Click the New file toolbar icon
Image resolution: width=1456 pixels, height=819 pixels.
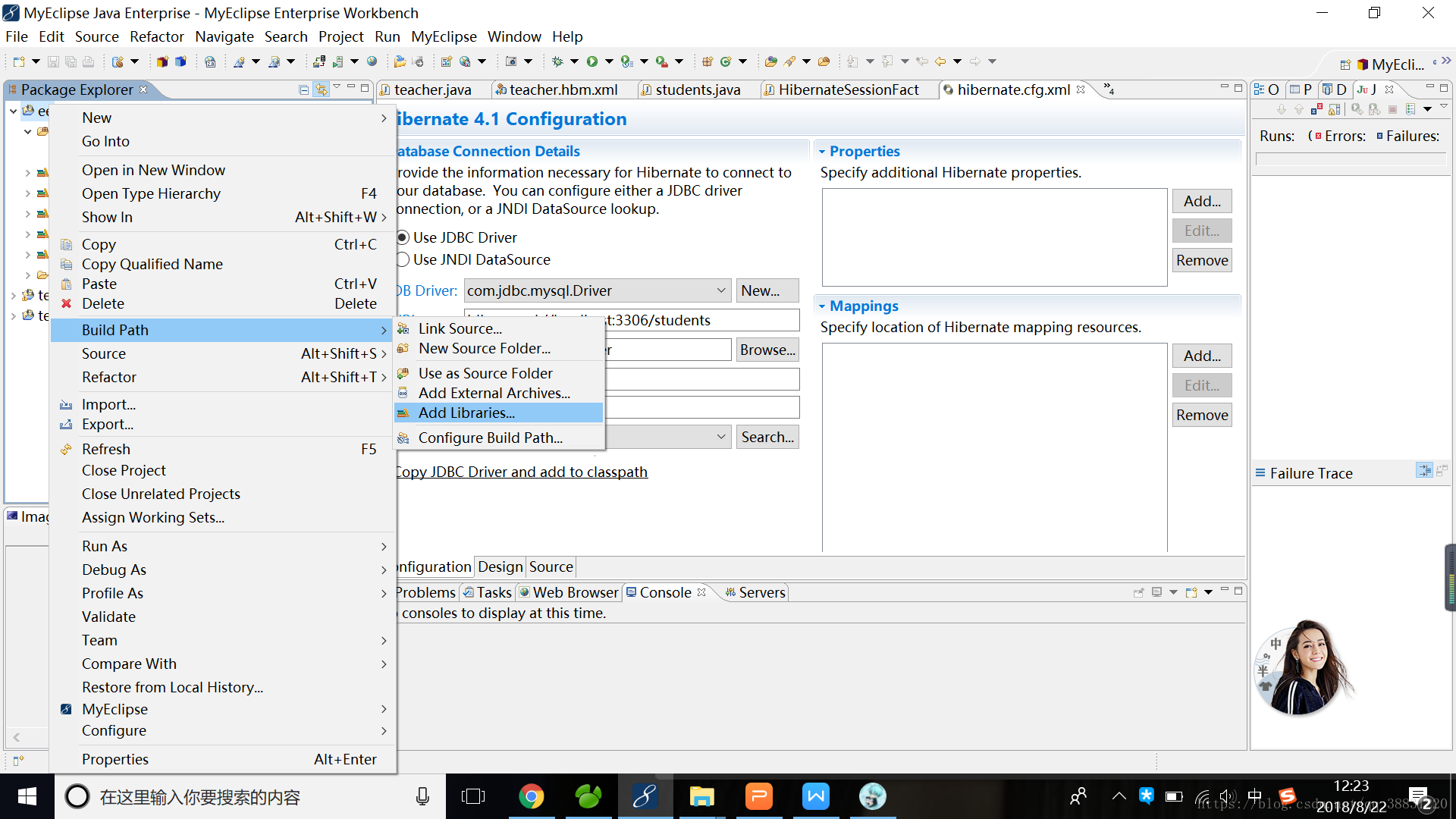click(19, 61)
